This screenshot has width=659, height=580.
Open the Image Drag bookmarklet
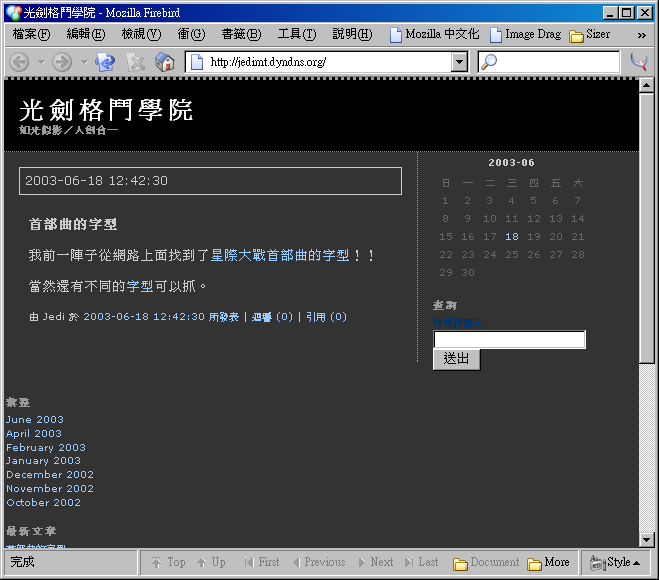point(525,34)
